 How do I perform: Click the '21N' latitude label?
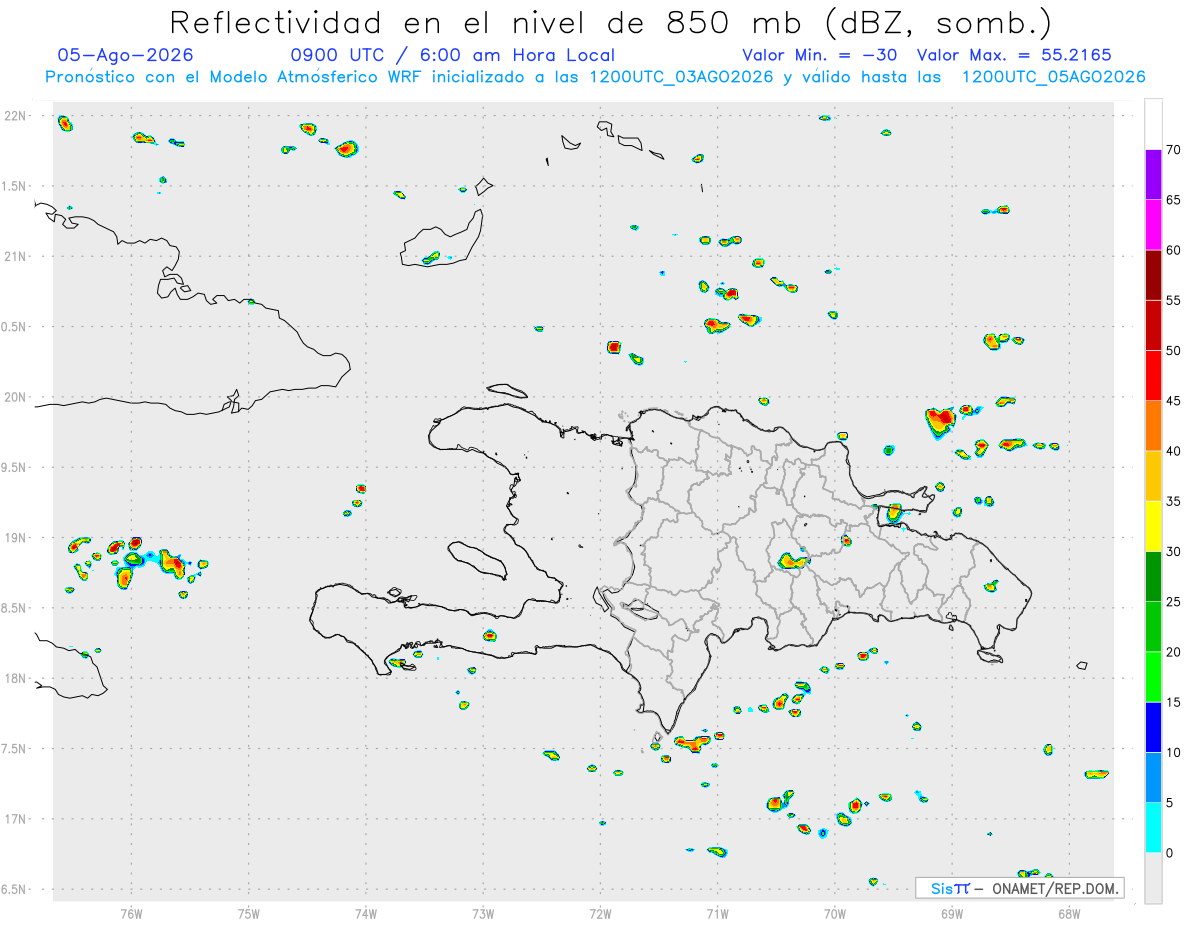coord(16,256)
